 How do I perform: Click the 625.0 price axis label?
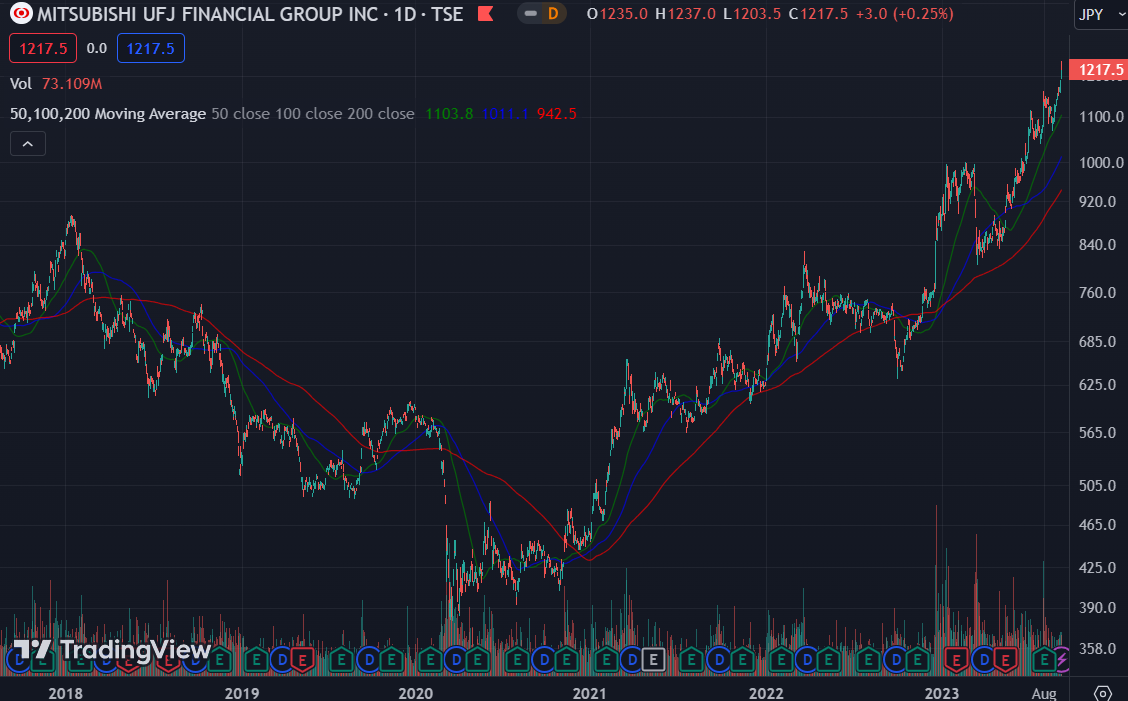pyautogui.click(x=1097, y=385)
